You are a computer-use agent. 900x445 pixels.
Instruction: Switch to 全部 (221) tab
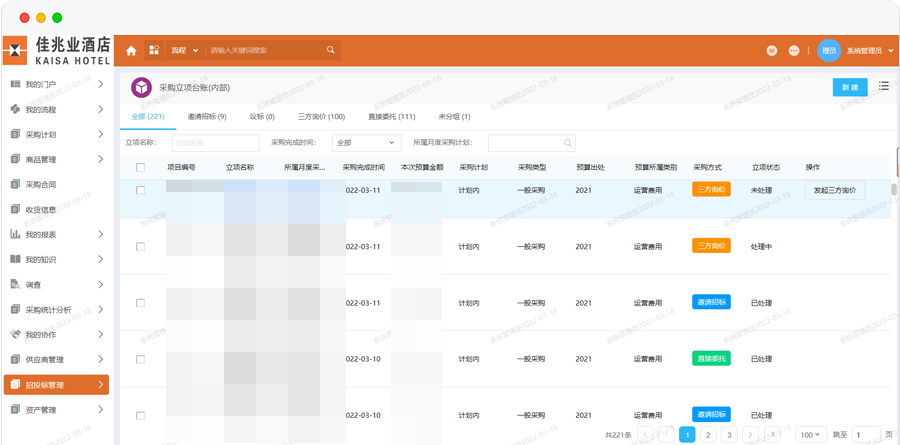(x=148, y=117)
